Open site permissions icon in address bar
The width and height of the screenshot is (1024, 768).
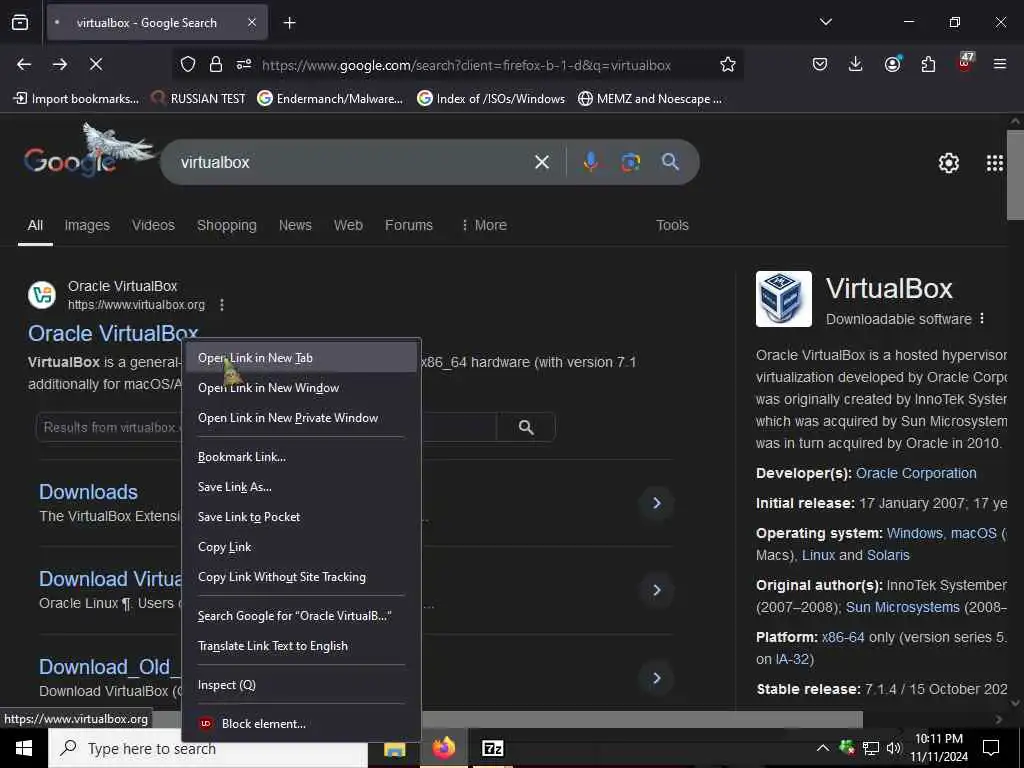click(244, 65)
